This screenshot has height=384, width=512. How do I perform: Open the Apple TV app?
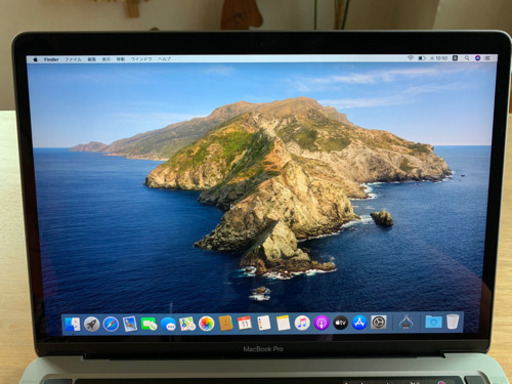point(341,323)
